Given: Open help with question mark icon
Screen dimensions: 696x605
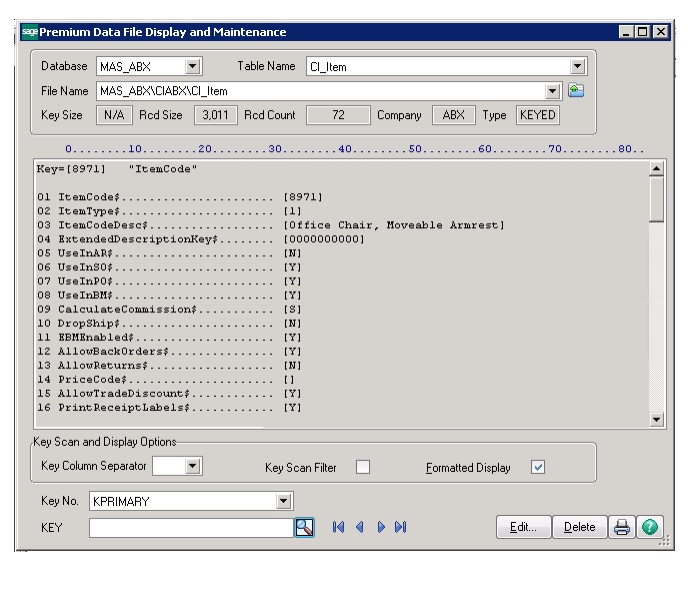Looking at the screenshot, I should point(650,527).
